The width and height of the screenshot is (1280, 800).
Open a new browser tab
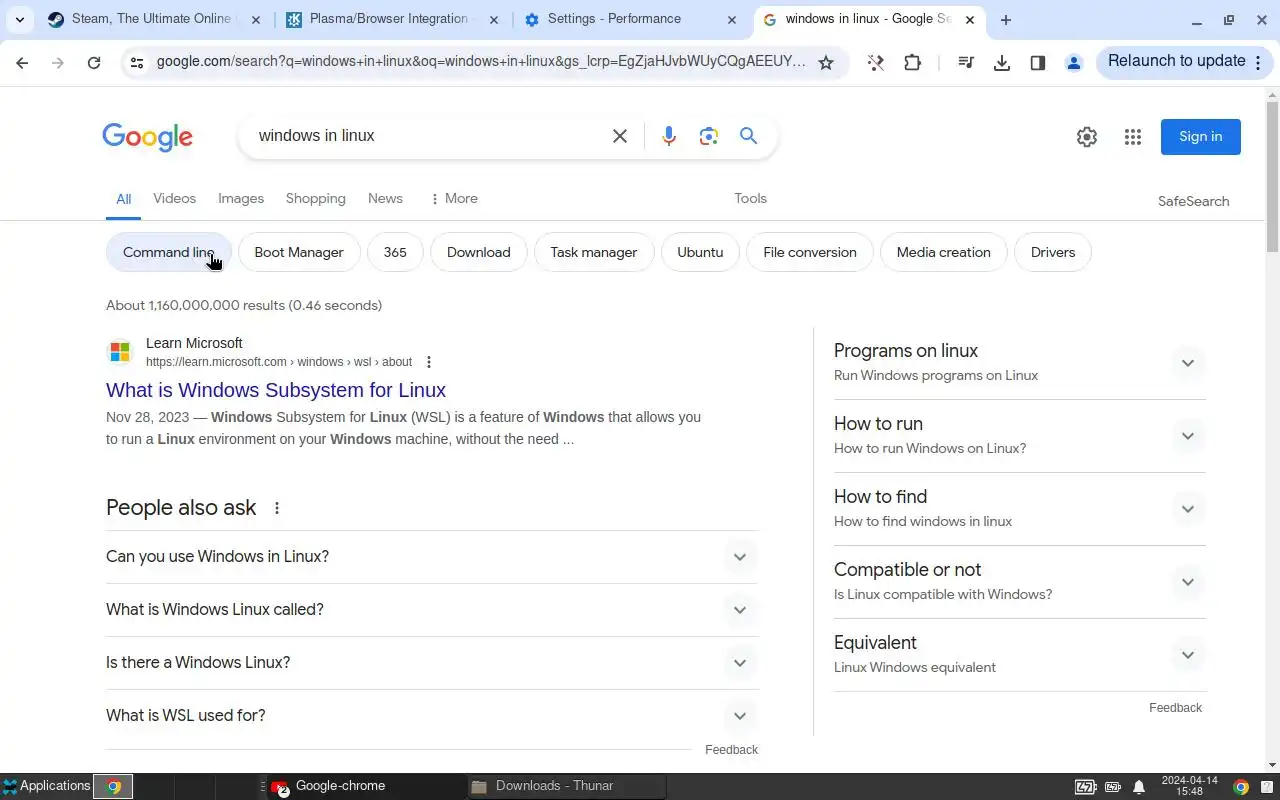1006,19
